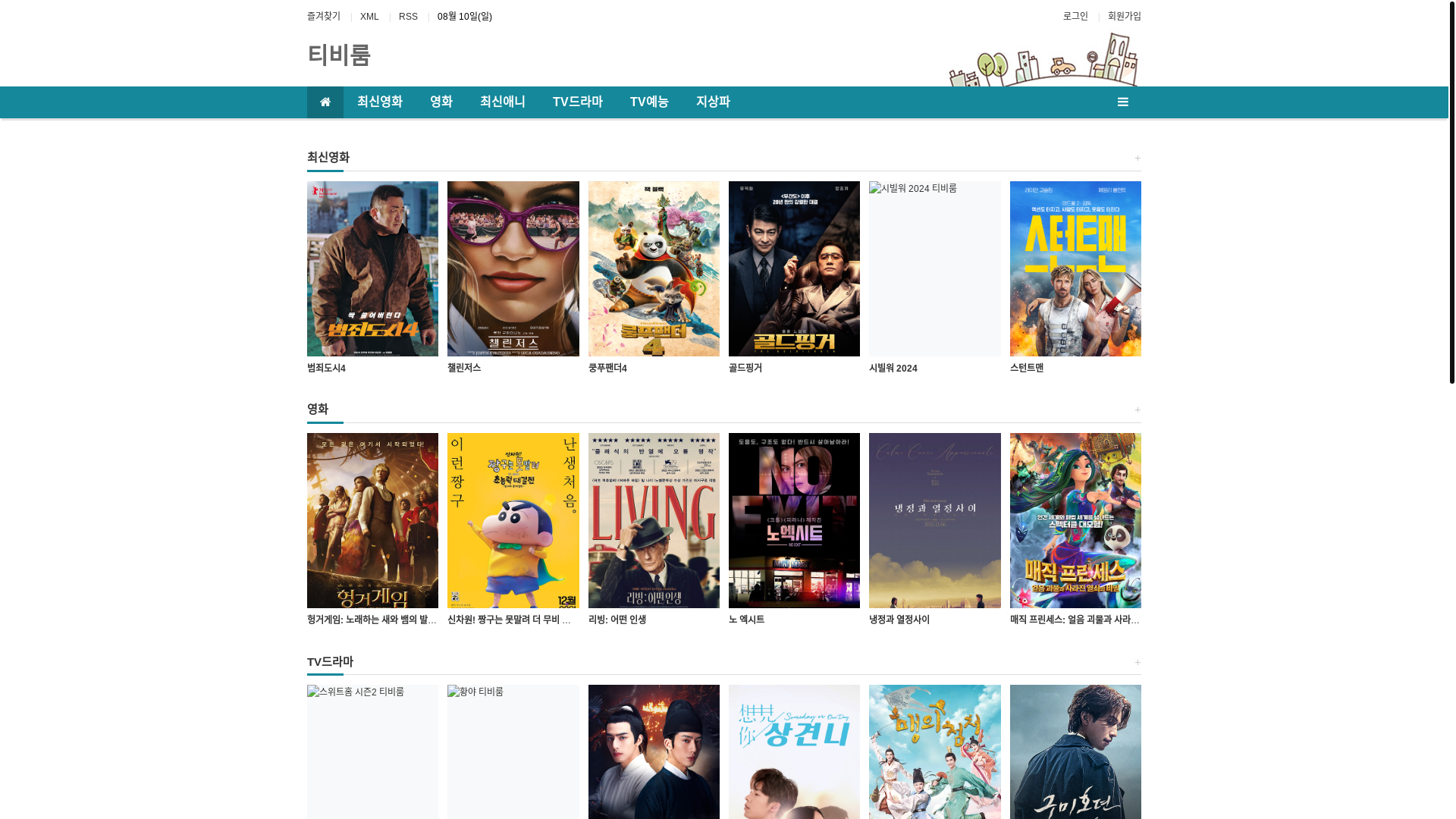Viewport: 1456px width, 819px height.
Task: Open the 골드핑거 movie poster
Action: 794,268
